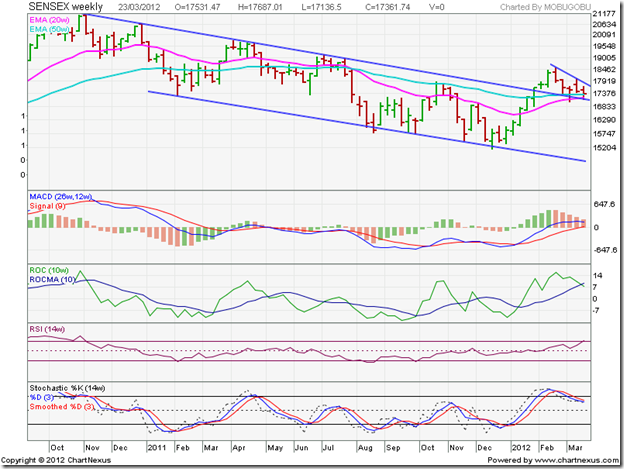The width and height of the screenshot is (624, 469).
Task: Click the 'Charted By MOBUGOBU' text
Action: (x=545, y=7)
